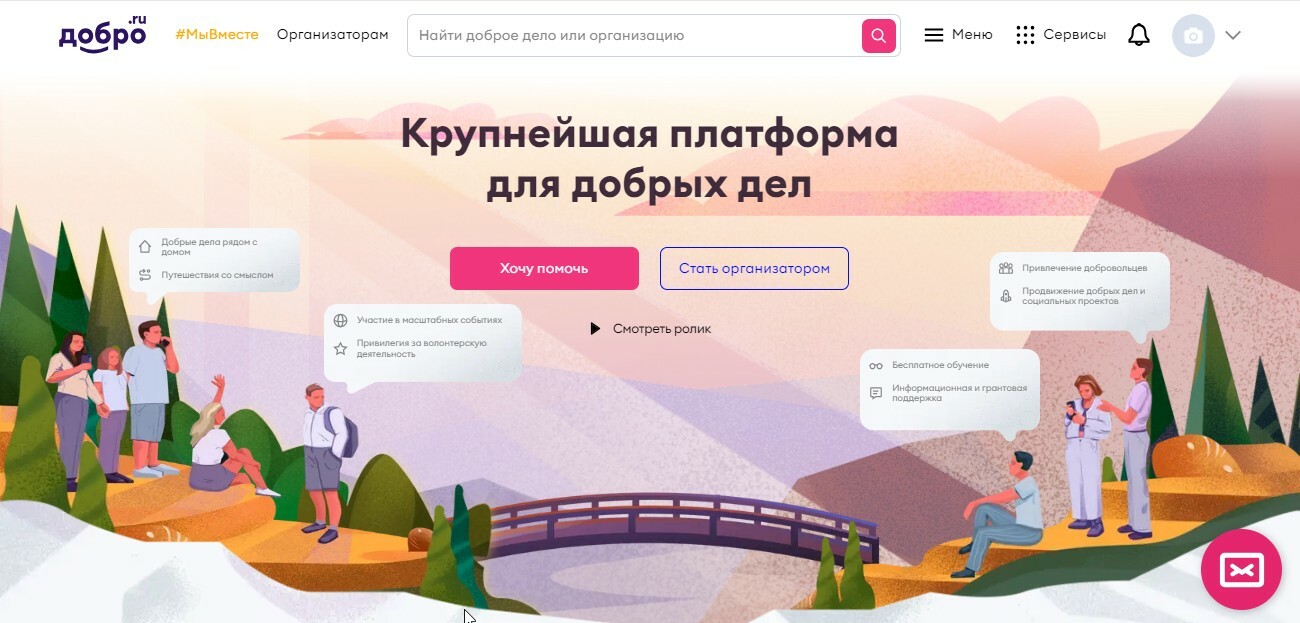Screen dimensions: 1300x623
Task: Click the pink search magnifier button
Action: (878, 36)
